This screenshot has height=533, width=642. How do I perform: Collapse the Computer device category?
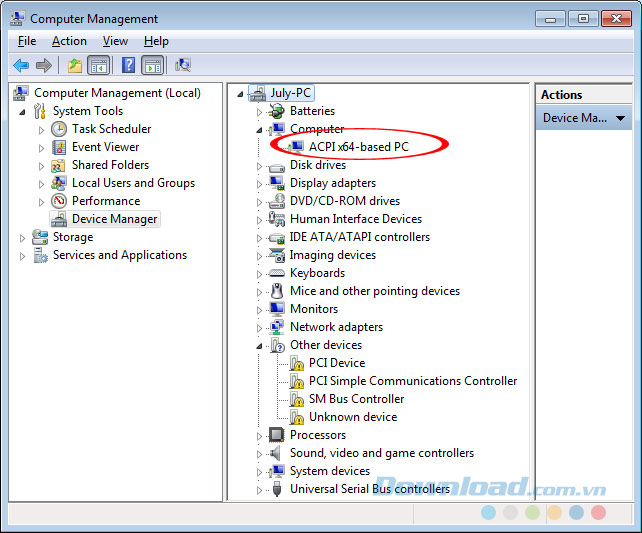pos(259,131)
